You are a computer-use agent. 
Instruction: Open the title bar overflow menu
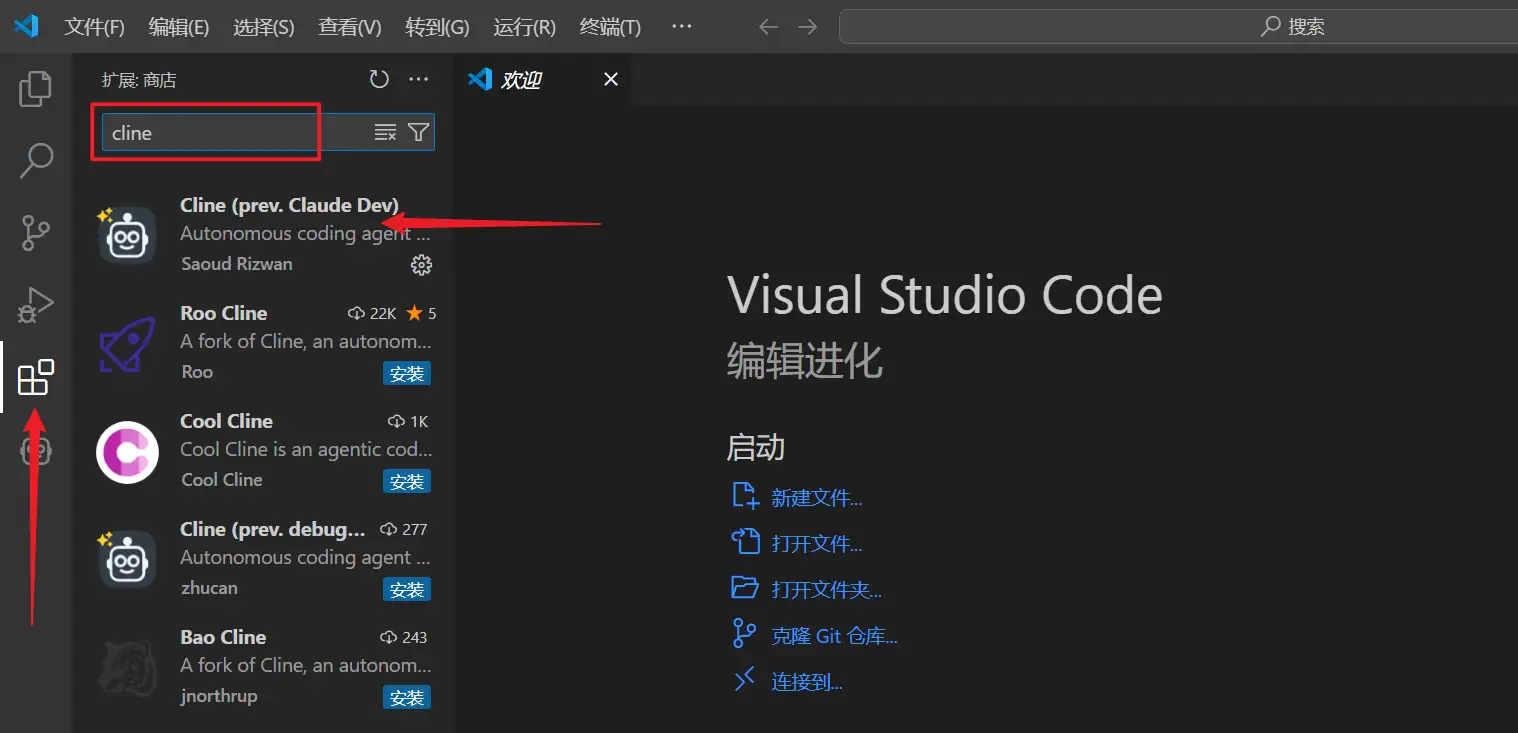(682, 27)
